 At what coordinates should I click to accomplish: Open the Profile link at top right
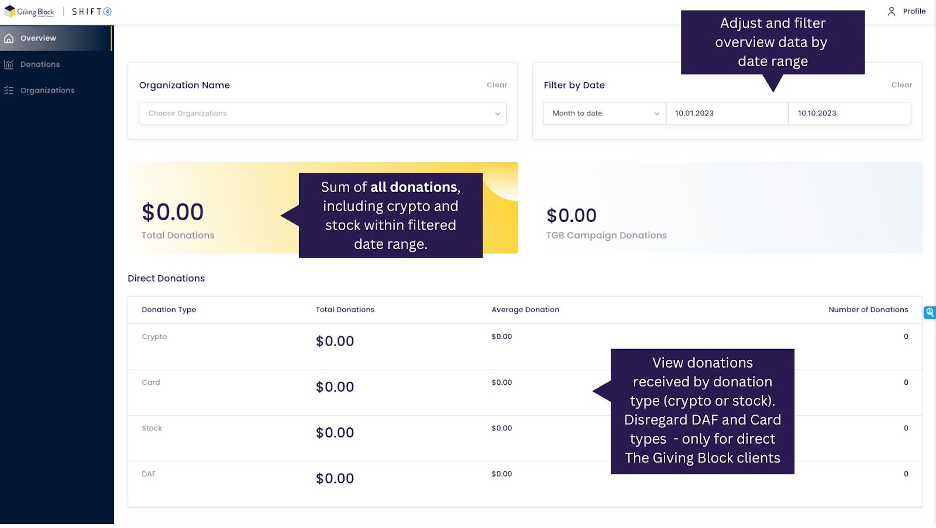tap(914, 11)
